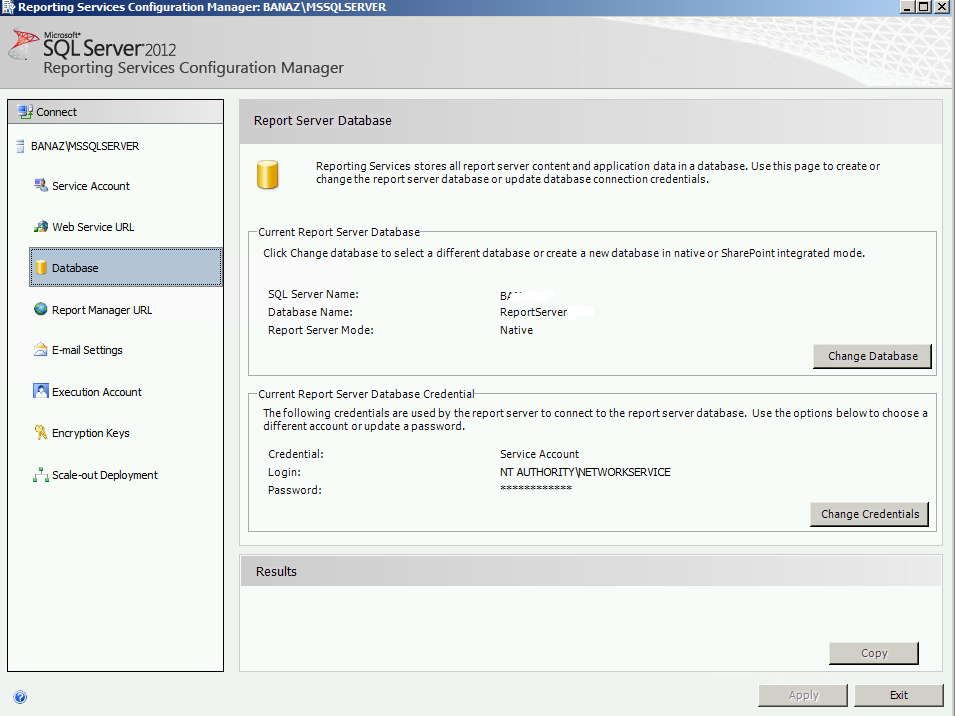This screenshot has width=955, height=716.
Task: Close the Configuration Manager window
Action: click(942, 7)
